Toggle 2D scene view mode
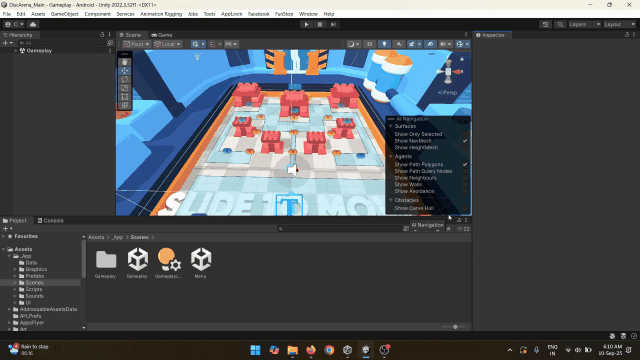 tap(369, 44)
